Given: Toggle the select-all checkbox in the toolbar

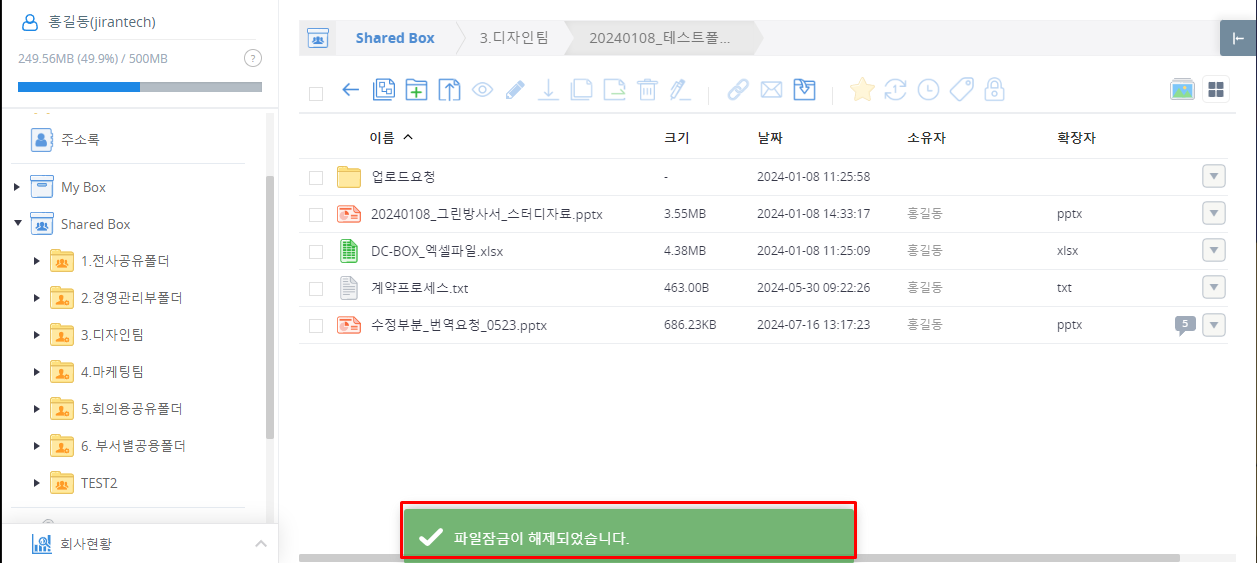Looking at the screenshot, I should coord(316,94).
